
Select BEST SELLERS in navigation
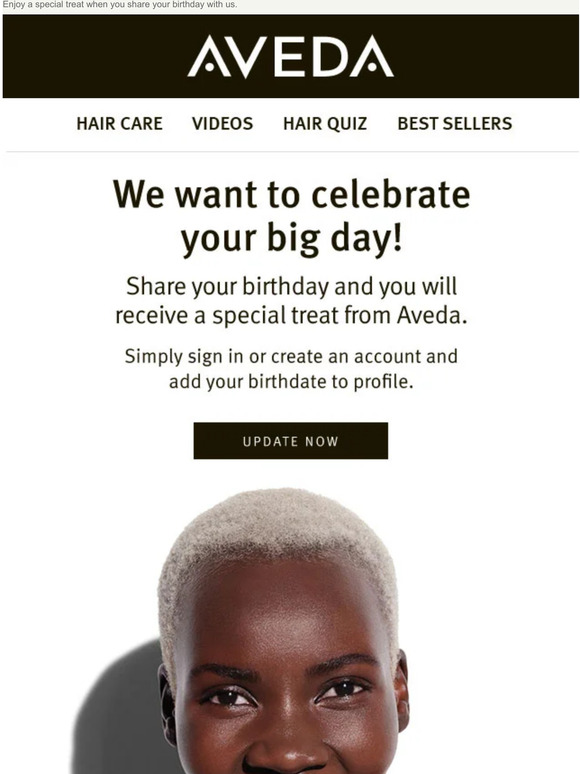click(x=455, y=123)
